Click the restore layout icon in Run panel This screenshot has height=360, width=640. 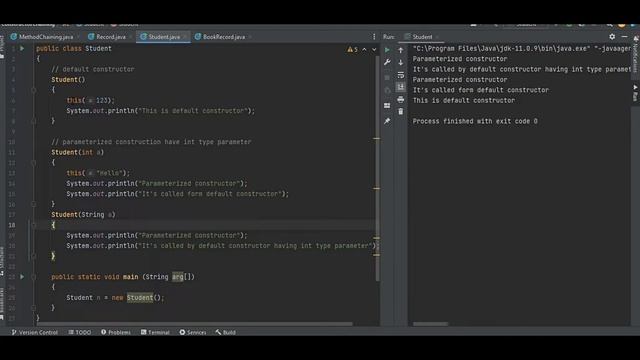tap(387, 106)
